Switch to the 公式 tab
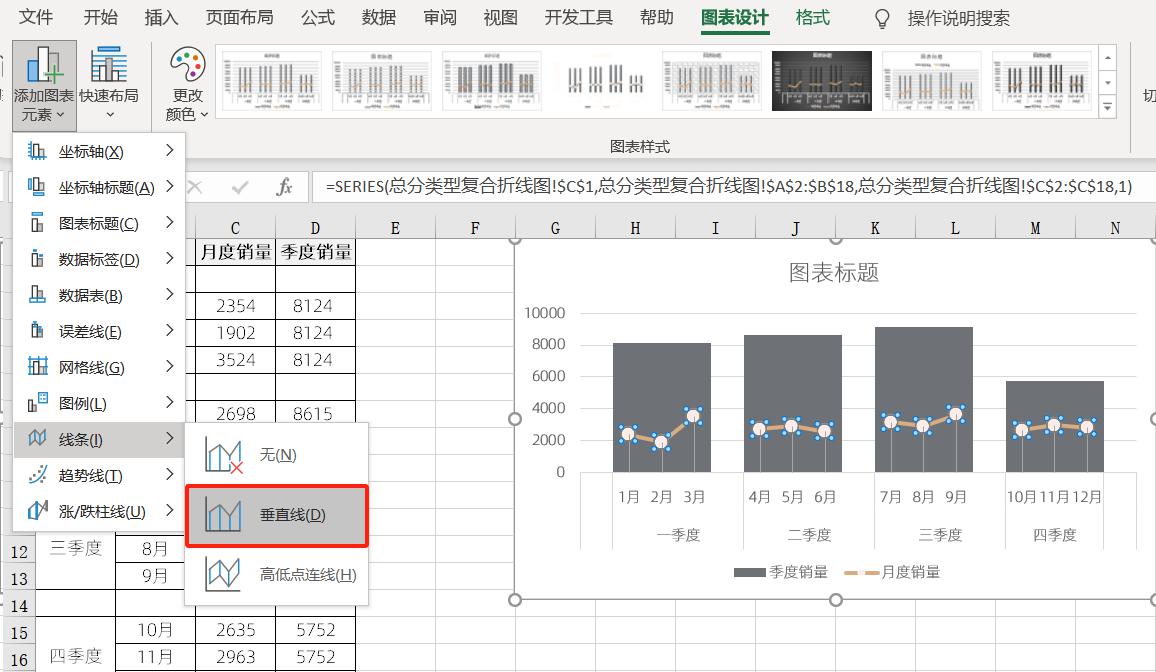 318,17
